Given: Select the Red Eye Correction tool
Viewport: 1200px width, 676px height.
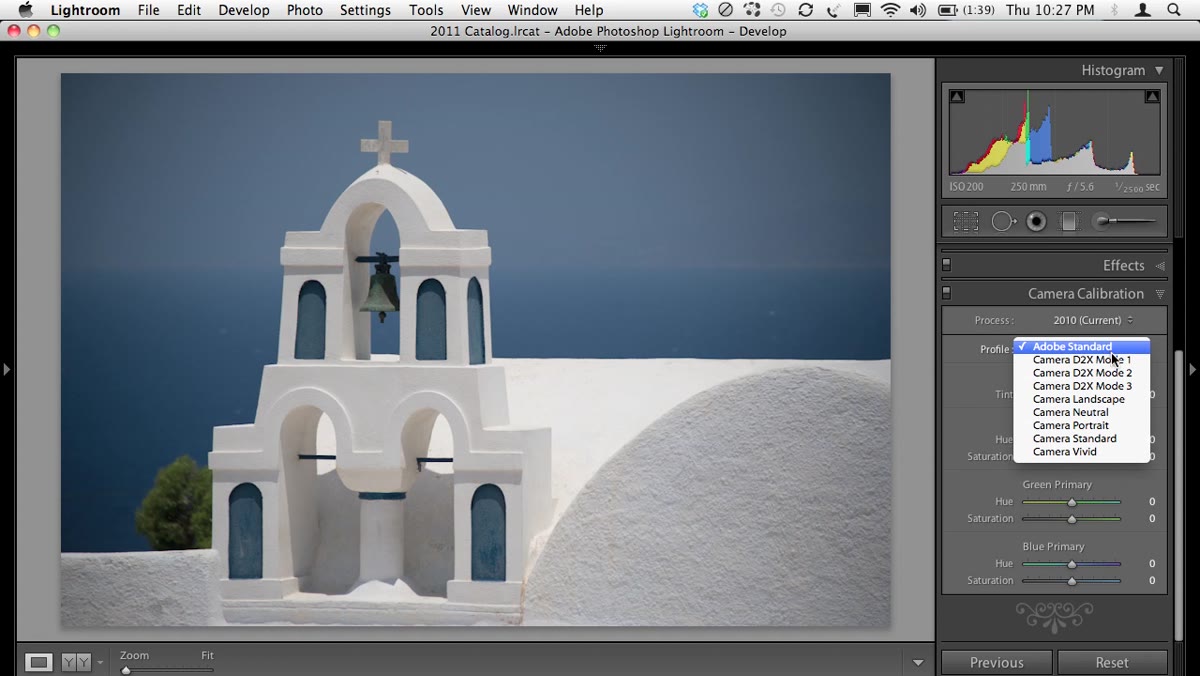Looking at the screenshot, I should pyautogui.click(x=1036, y=221).
